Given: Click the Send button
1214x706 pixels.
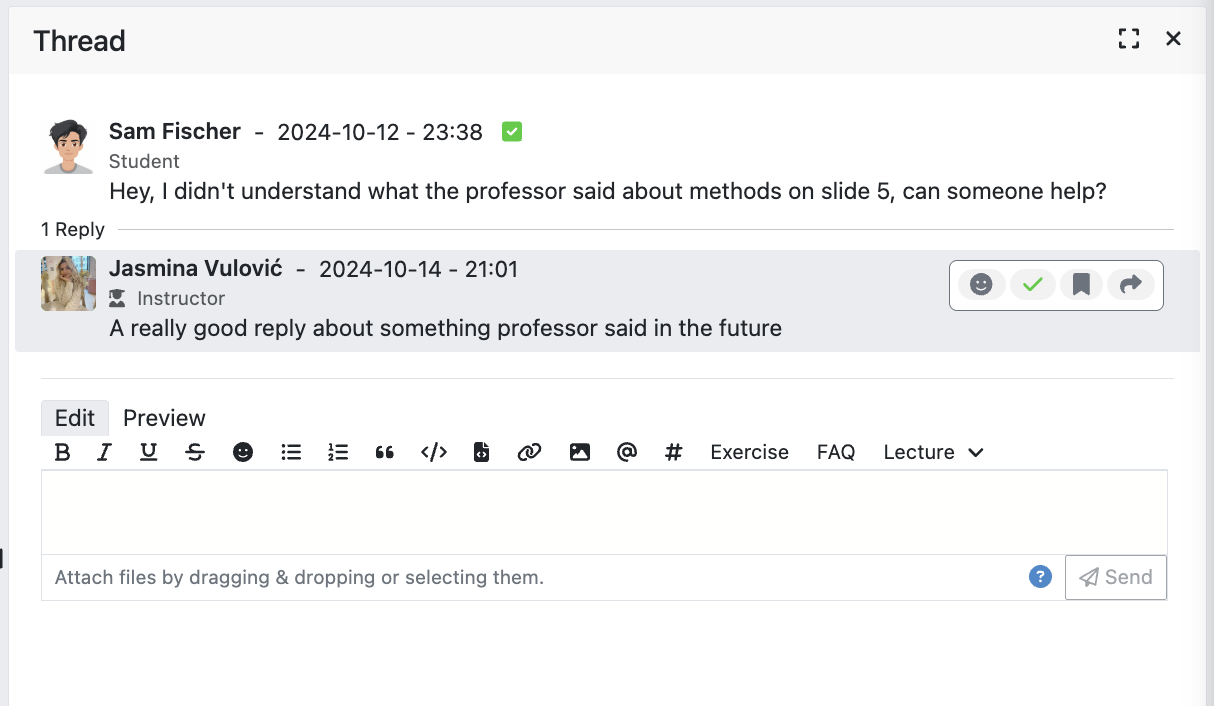Looking at the screenshot, I should coord(1116,577).
